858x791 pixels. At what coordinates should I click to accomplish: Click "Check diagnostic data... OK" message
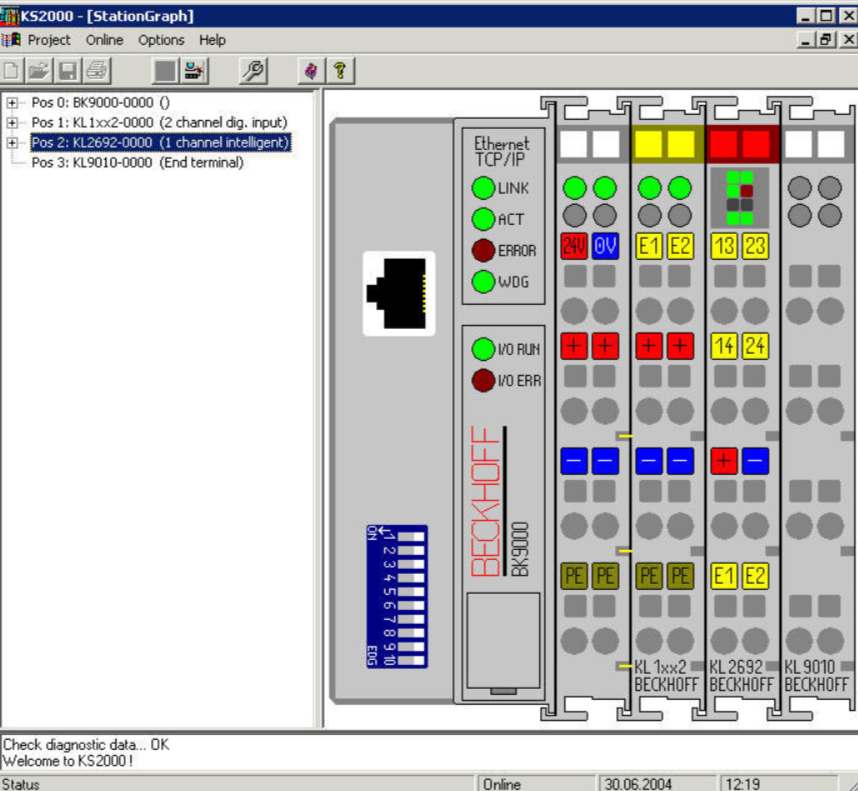[x=86, y=745]
